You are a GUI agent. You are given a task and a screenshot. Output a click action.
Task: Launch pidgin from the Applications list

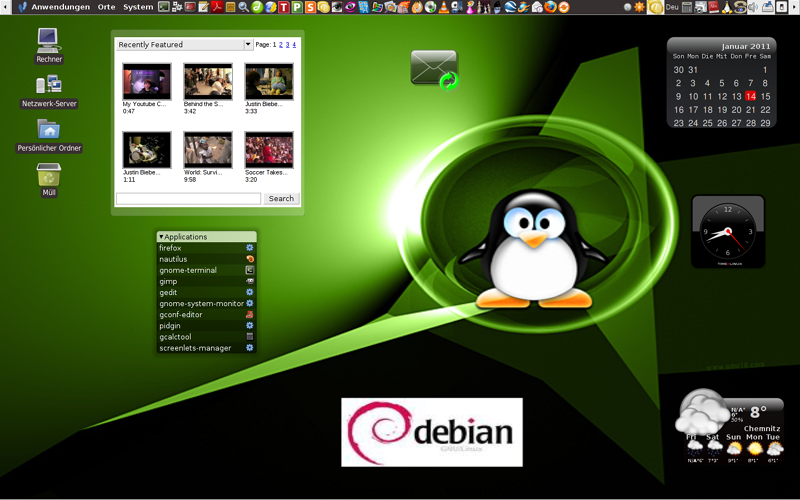(x=206, y=326)
